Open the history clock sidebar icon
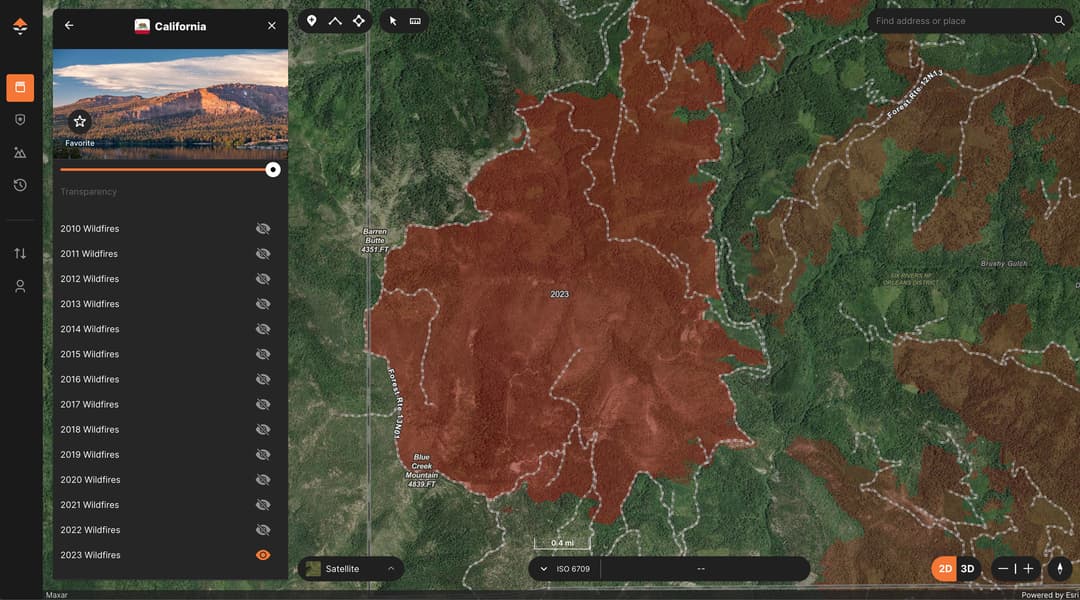 pos(20,185)
